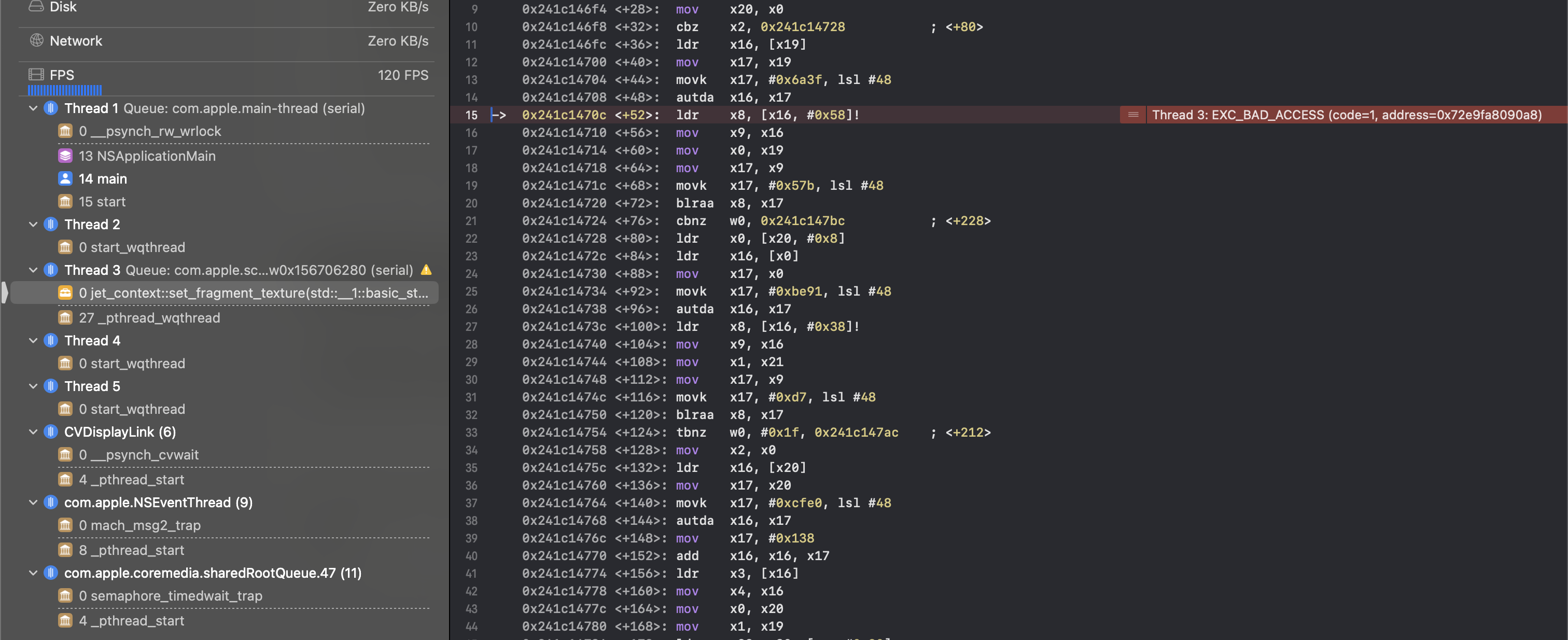Collapse the coremedia.sharedRootQueue.47 (11) chevron
1568x640 pixels.
[34, 573]
